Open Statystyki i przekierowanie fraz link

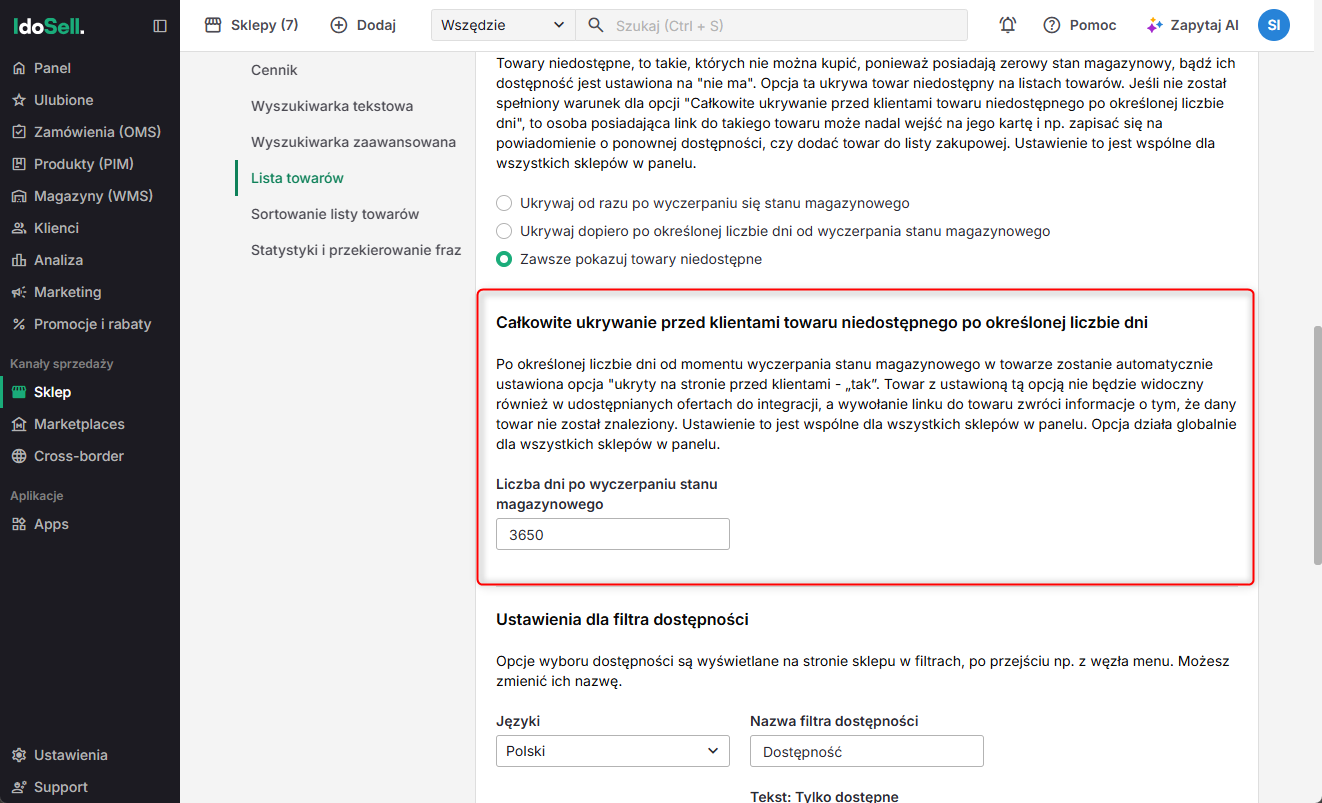(x=355, y=250)
